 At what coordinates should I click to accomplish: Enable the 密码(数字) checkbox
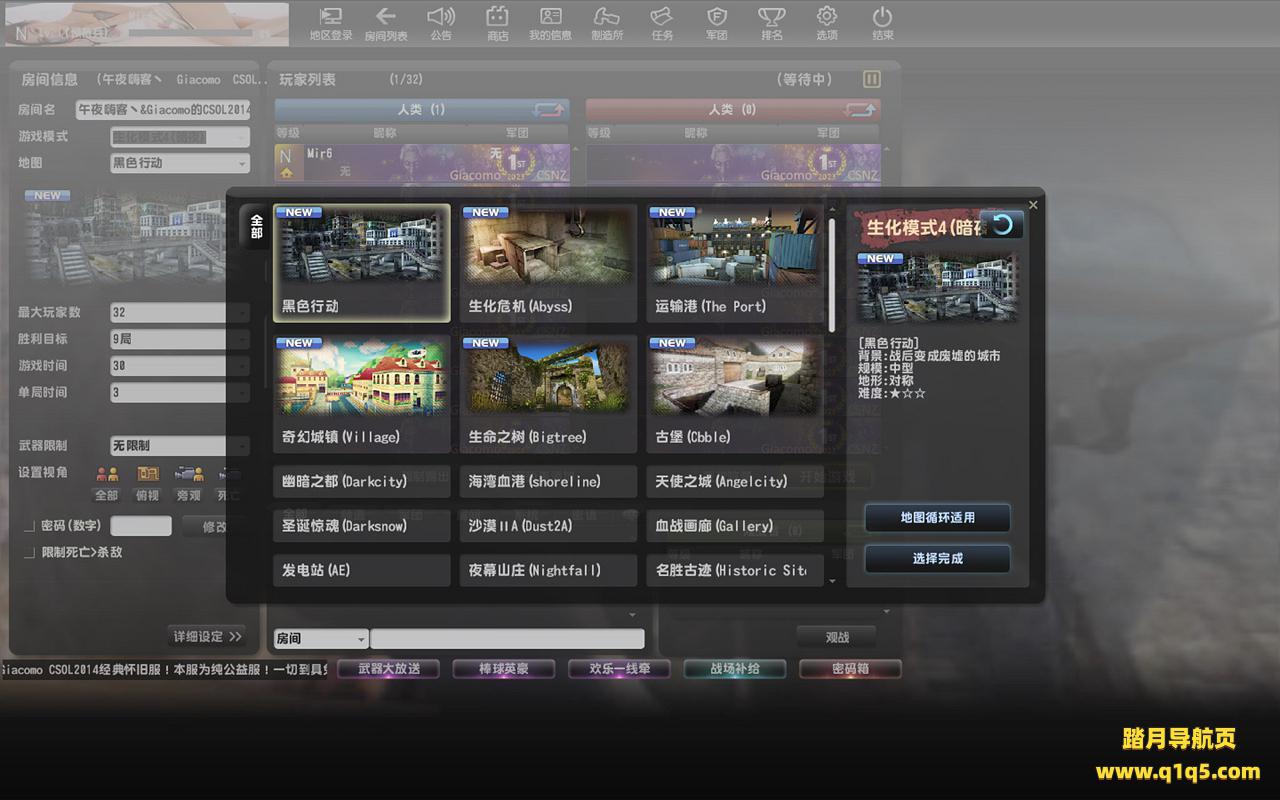(29, 526)
